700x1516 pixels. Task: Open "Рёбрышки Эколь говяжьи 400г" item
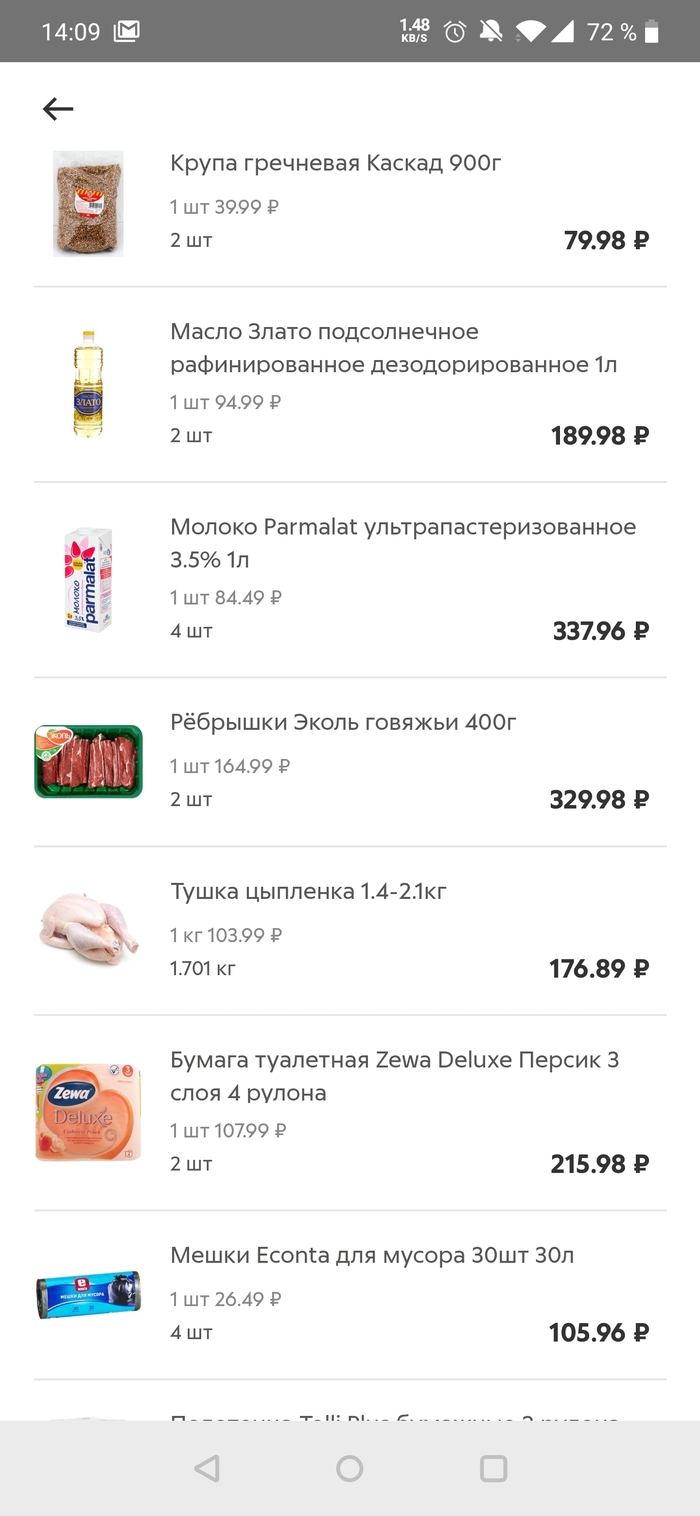click(343, 722)
